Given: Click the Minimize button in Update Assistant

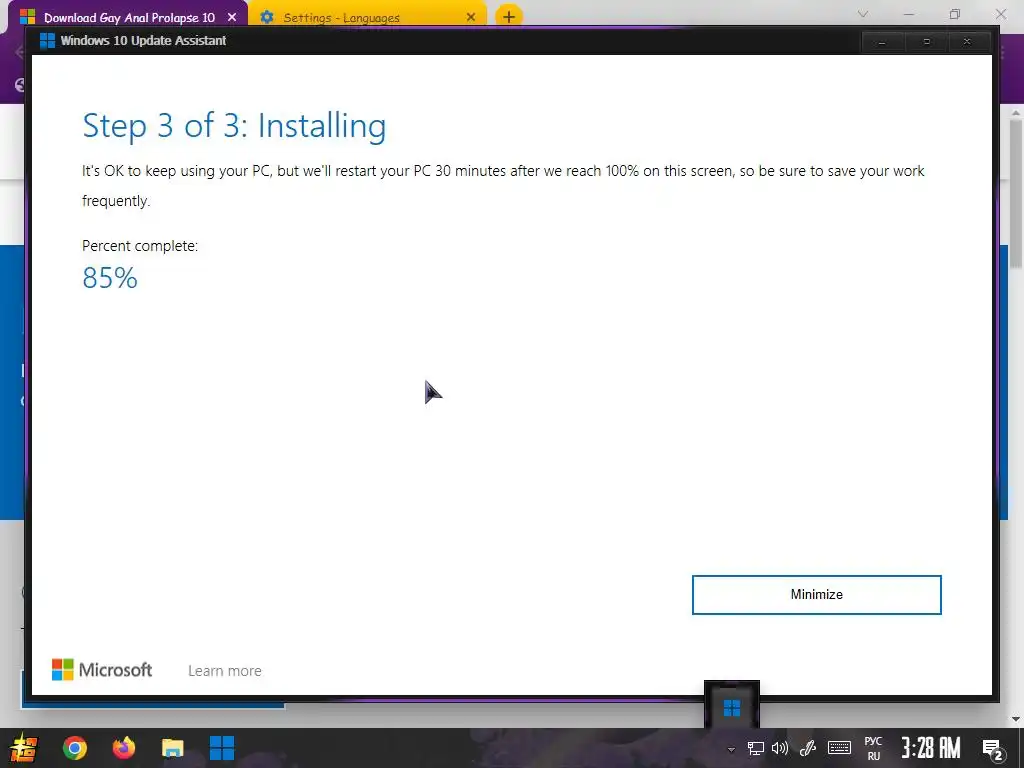Looking at the screenshot, I should pyautogui.click(x=816, y=594).
